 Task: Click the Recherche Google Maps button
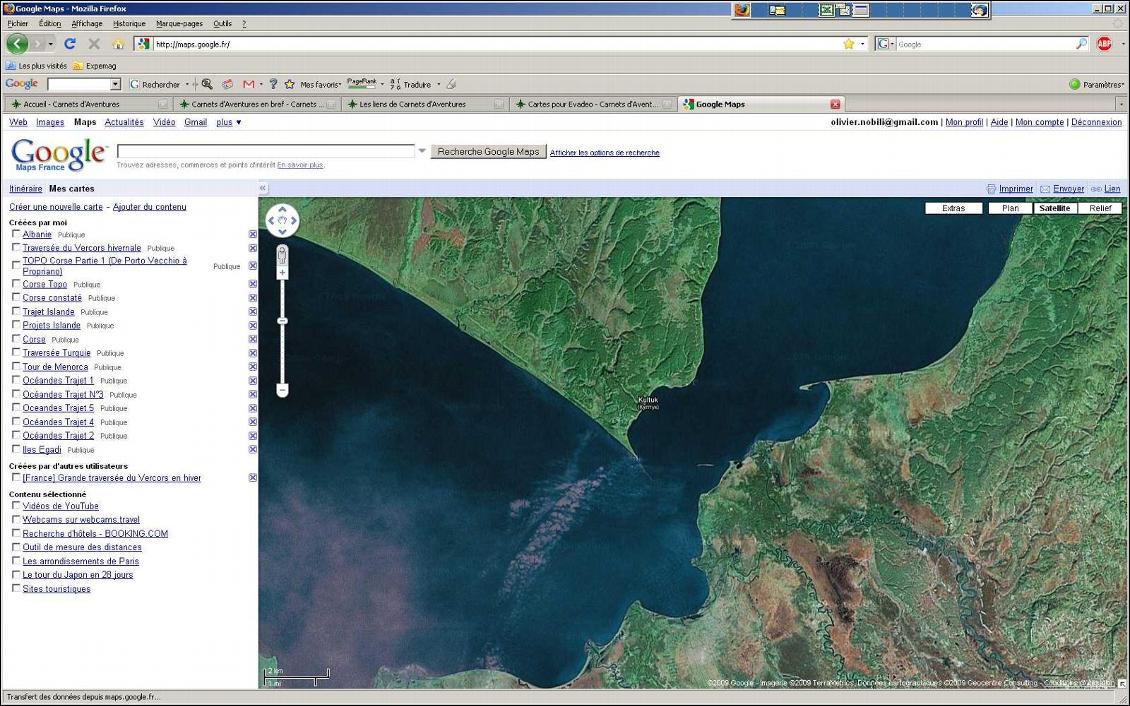(488, 151)
